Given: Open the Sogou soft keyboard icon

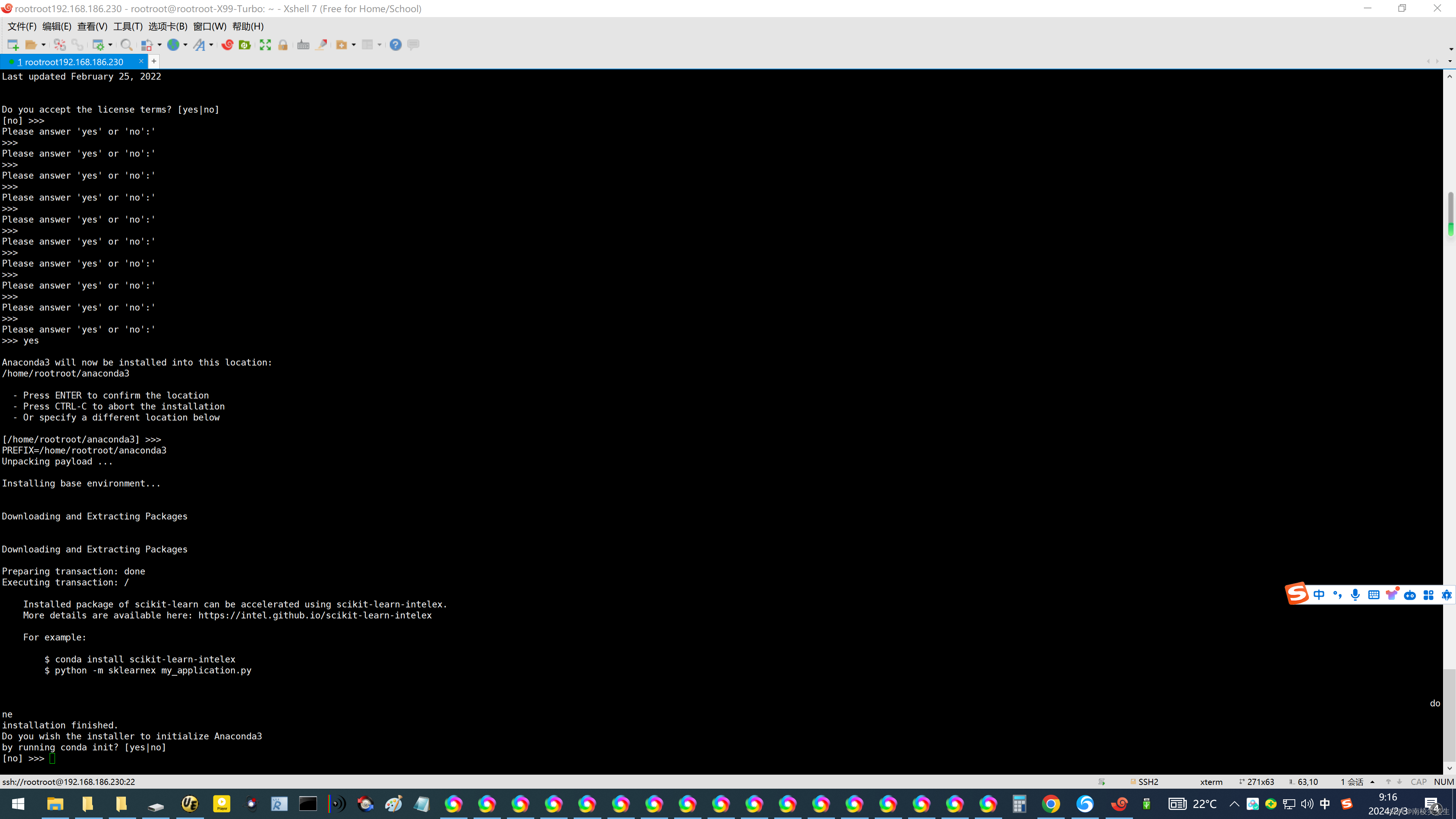Looking at the screenshot, I should [x=1373, y=595].
